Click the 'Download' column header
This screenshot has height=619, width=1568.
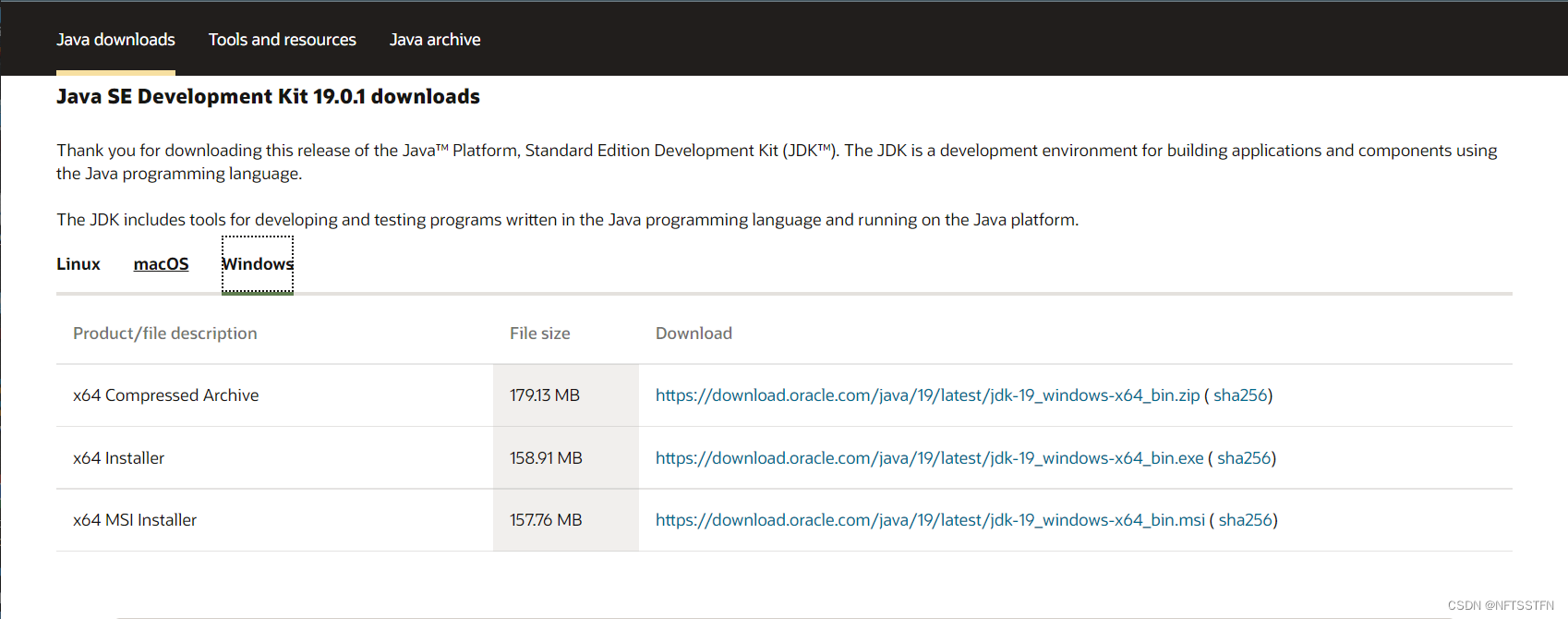[694, 334]
